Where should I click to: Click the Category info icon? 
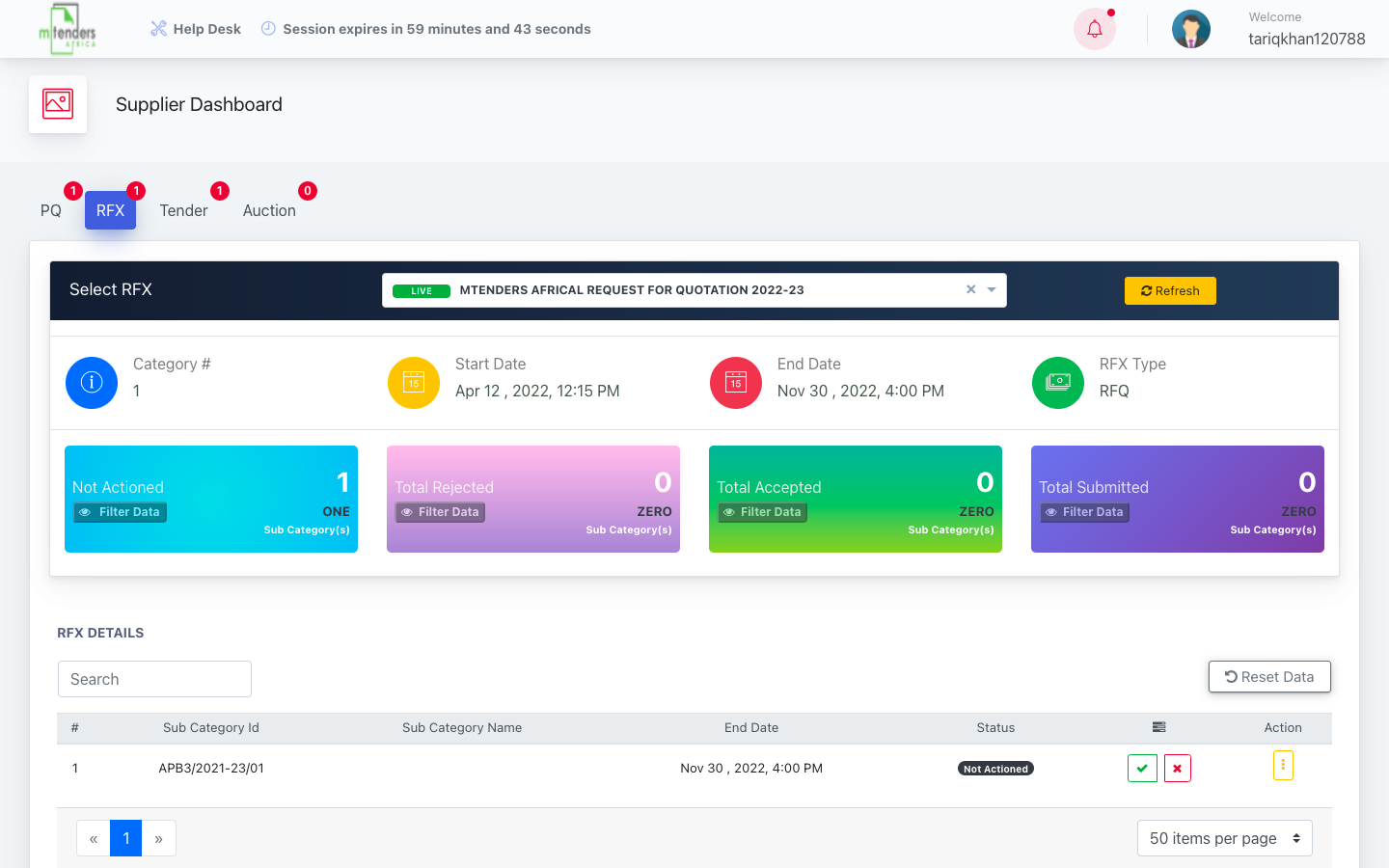[x=92, y=383]
